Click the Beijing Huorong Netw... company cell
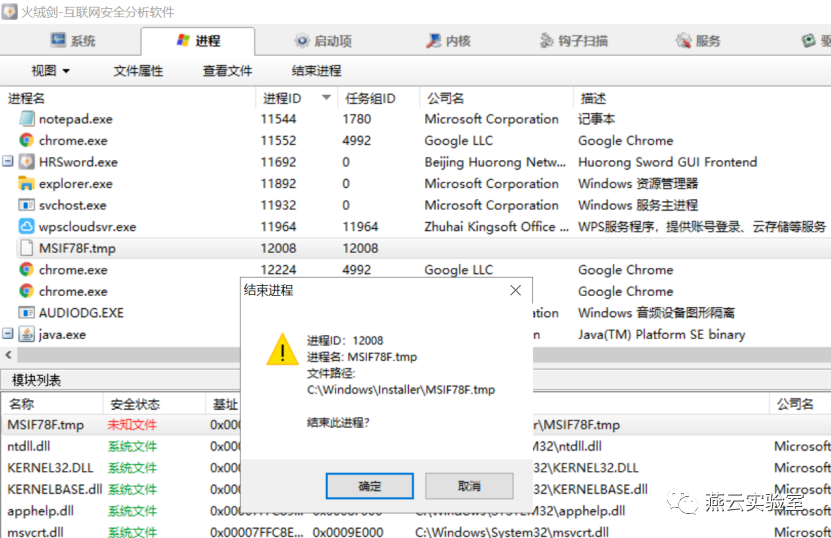Viewport: 831px width, 538px height. (x=495, y=162)
